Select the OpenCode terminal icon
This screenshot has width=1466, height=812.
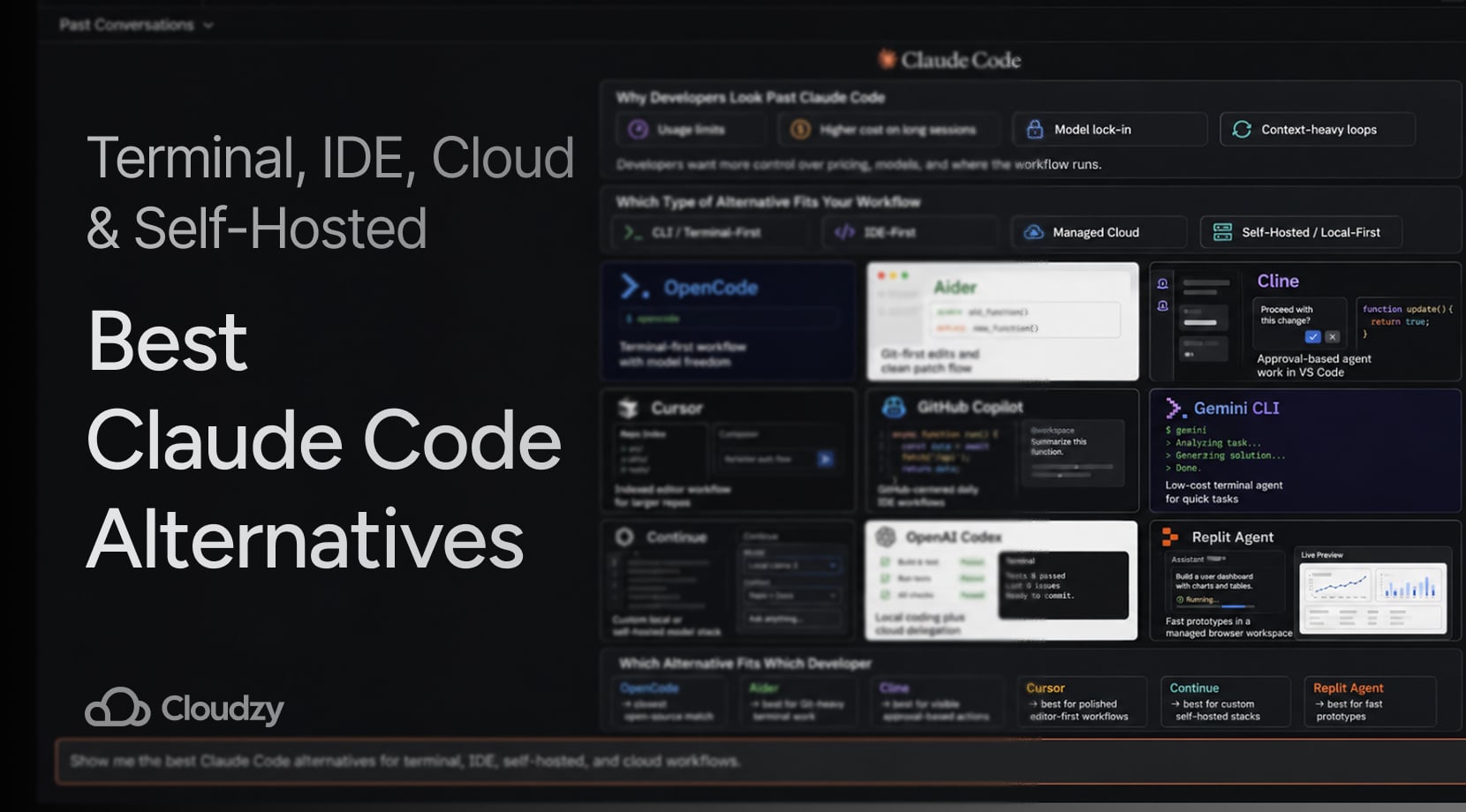point(631,286)
